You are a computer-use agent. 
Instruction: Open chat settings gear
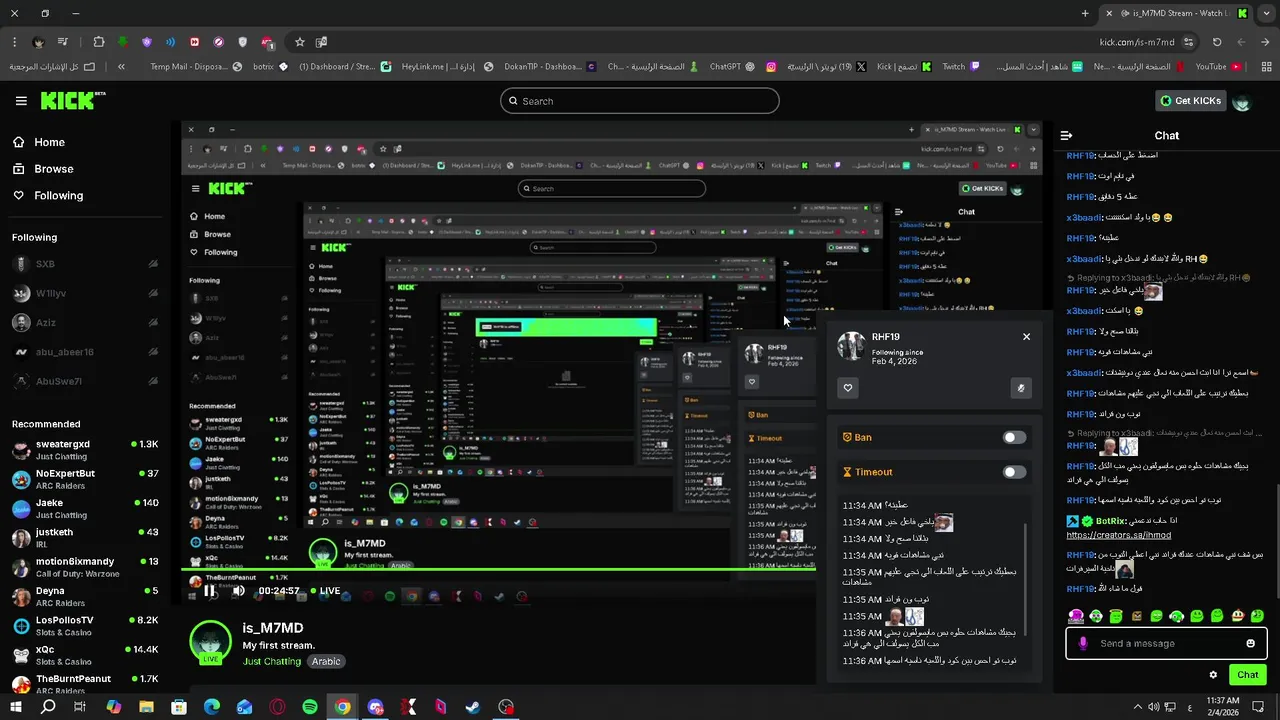point(1213,675)
